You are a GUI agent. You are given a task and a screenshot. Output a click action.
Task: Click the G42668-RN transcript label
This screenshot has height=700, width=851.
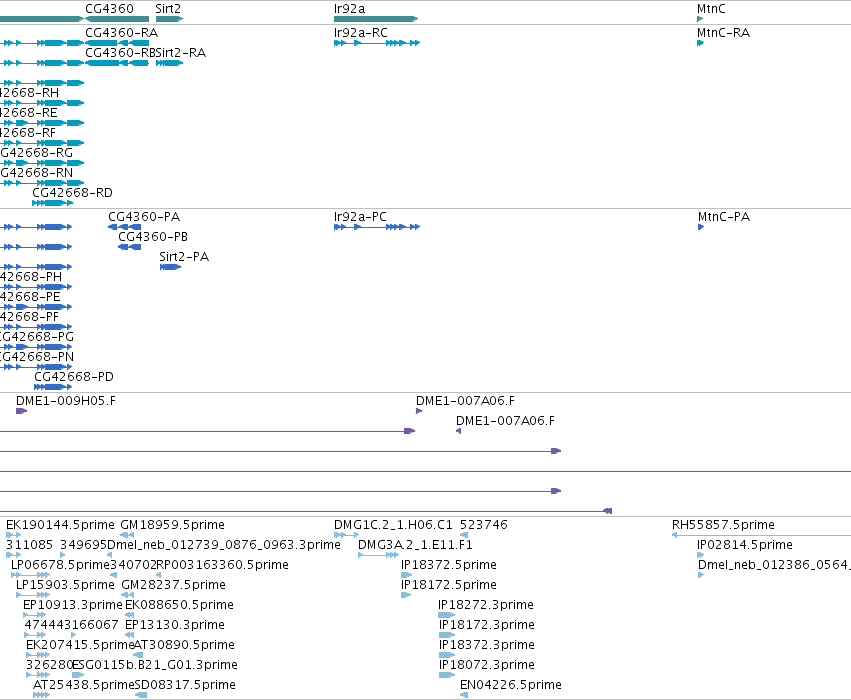pyautogui.click(x=36, y=173)
